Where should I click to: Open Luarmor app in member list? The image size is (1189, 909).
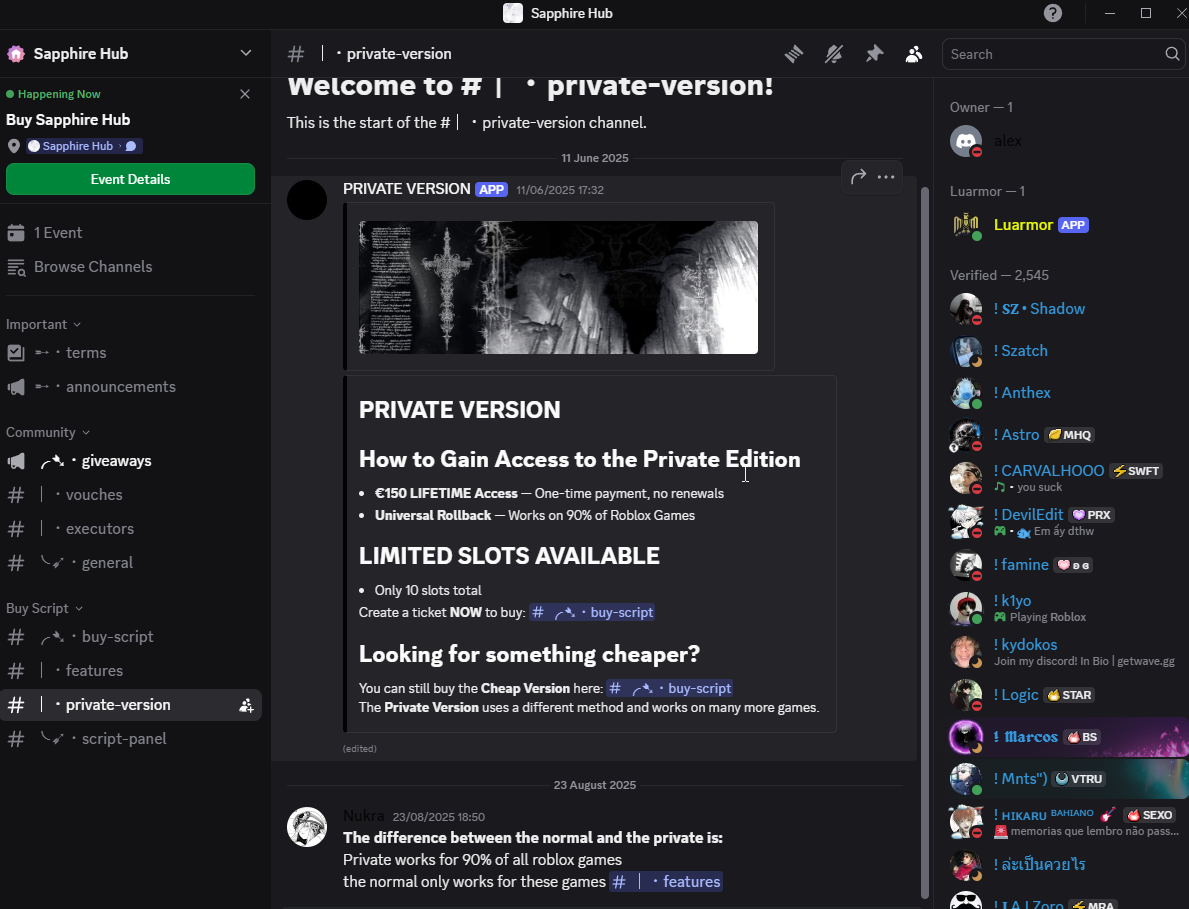1060,225
